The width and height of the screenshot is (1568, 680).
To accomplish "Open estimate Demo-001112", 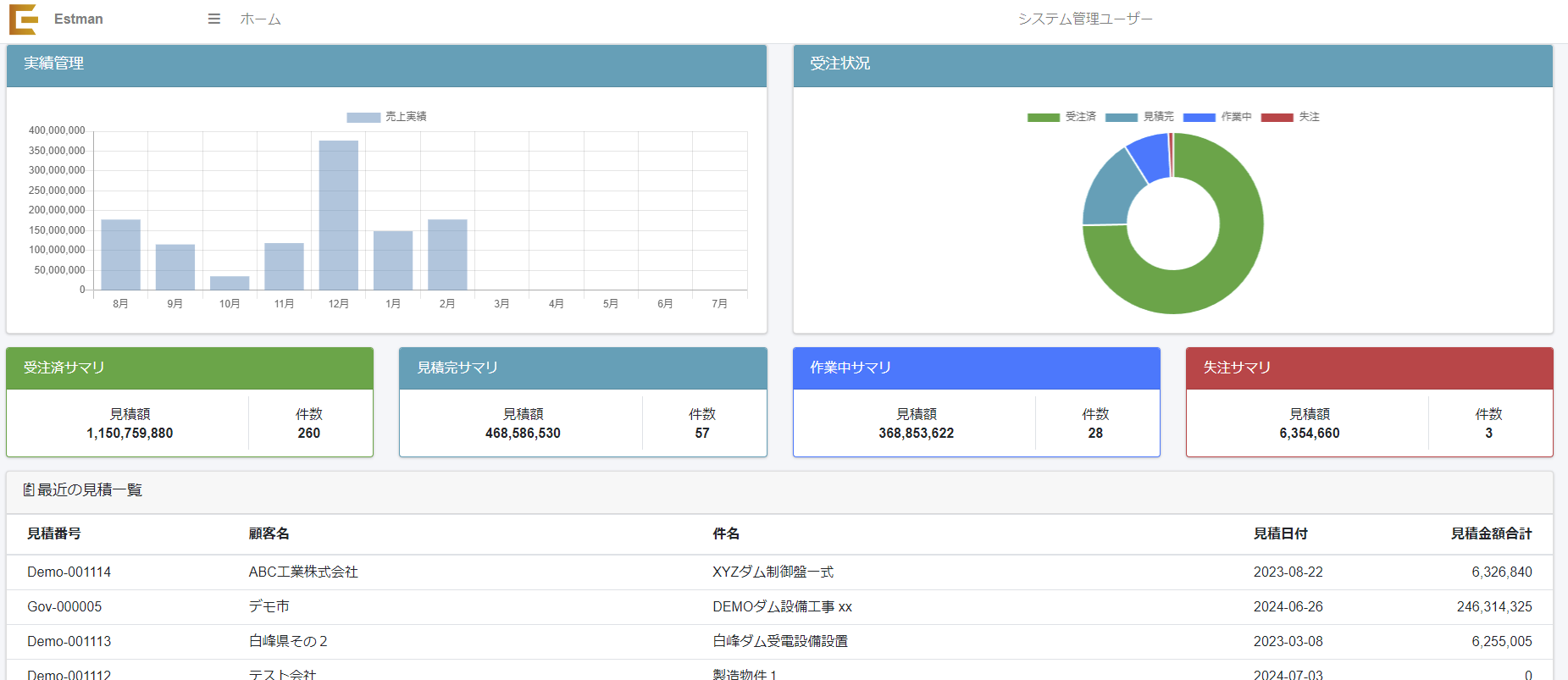I will tap(69, 674).
